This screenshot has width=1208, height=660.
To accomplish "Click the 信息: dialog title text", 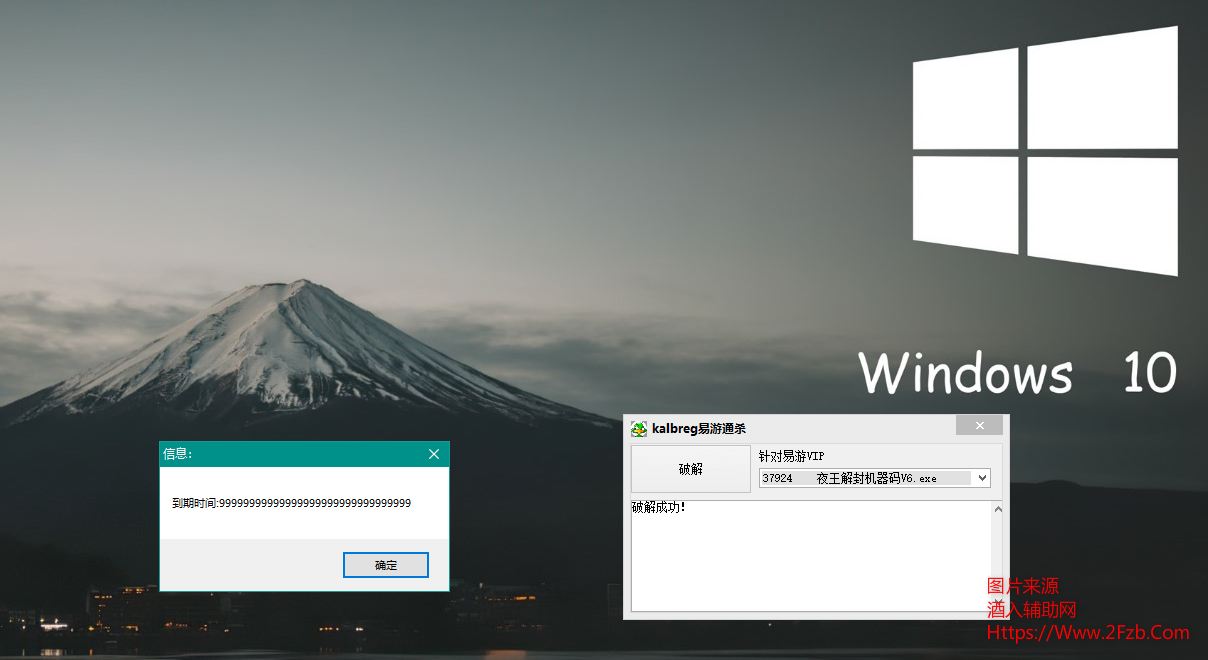I will coord(178,454).
